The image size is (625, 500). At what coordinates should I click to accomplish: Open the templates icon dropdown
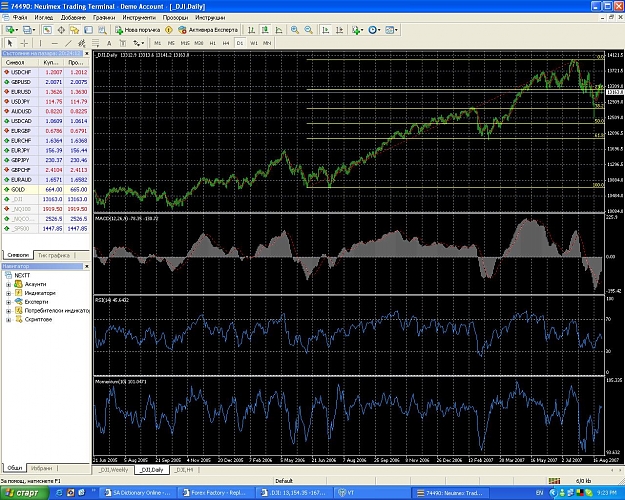(391, 30)
